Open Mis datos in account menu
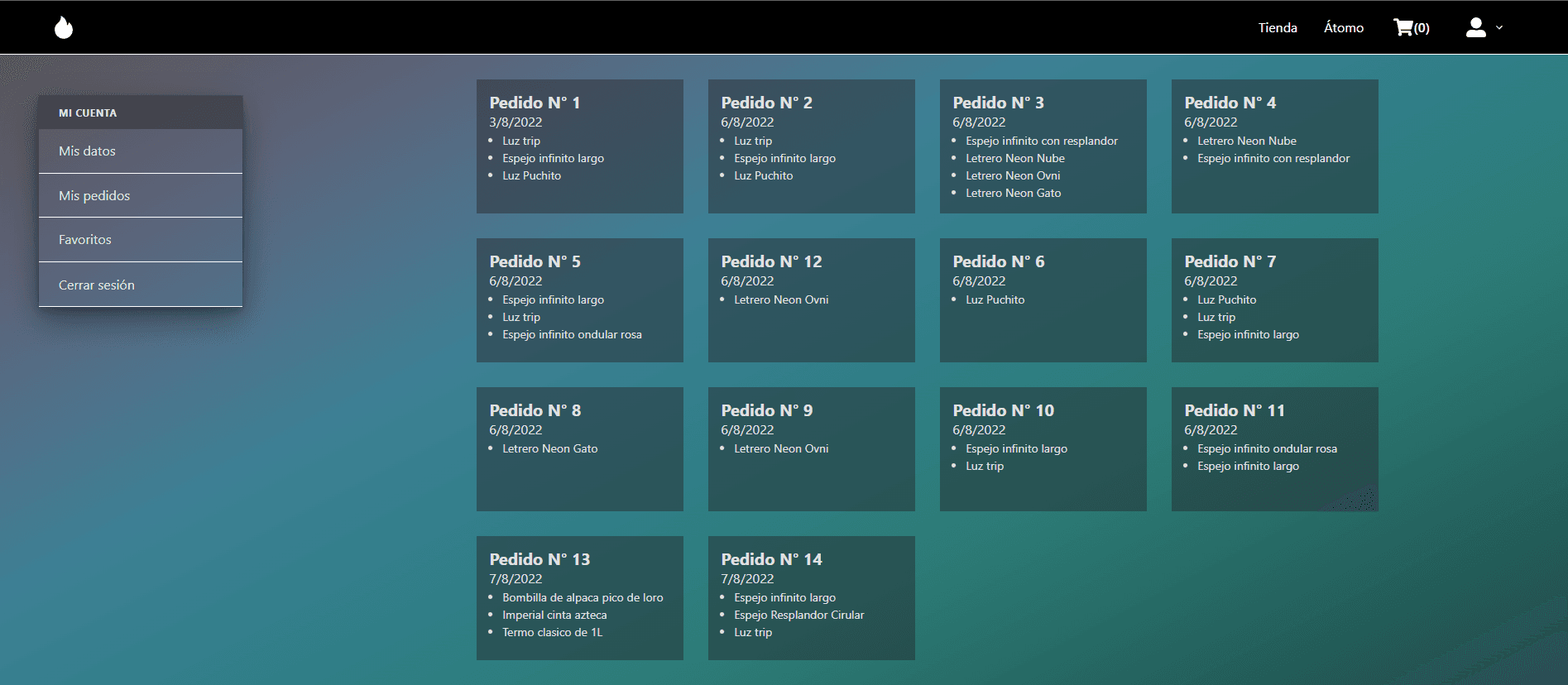Image resolution: width=1568 pixels, height=685 pixels. click(141, 151)
